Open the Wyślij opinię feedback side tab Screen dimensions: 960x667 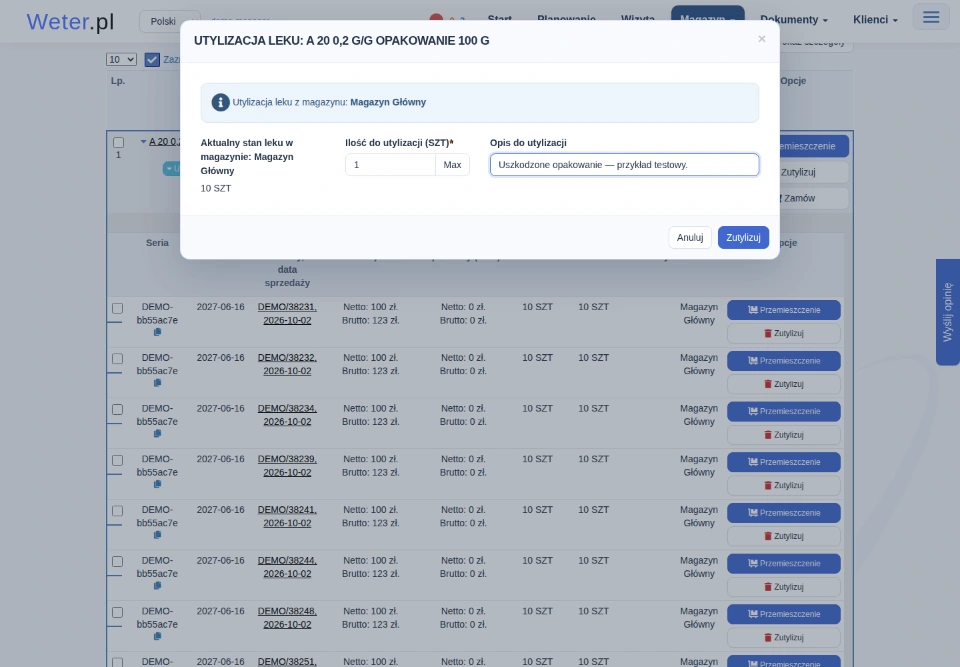(x=948, y=312)
